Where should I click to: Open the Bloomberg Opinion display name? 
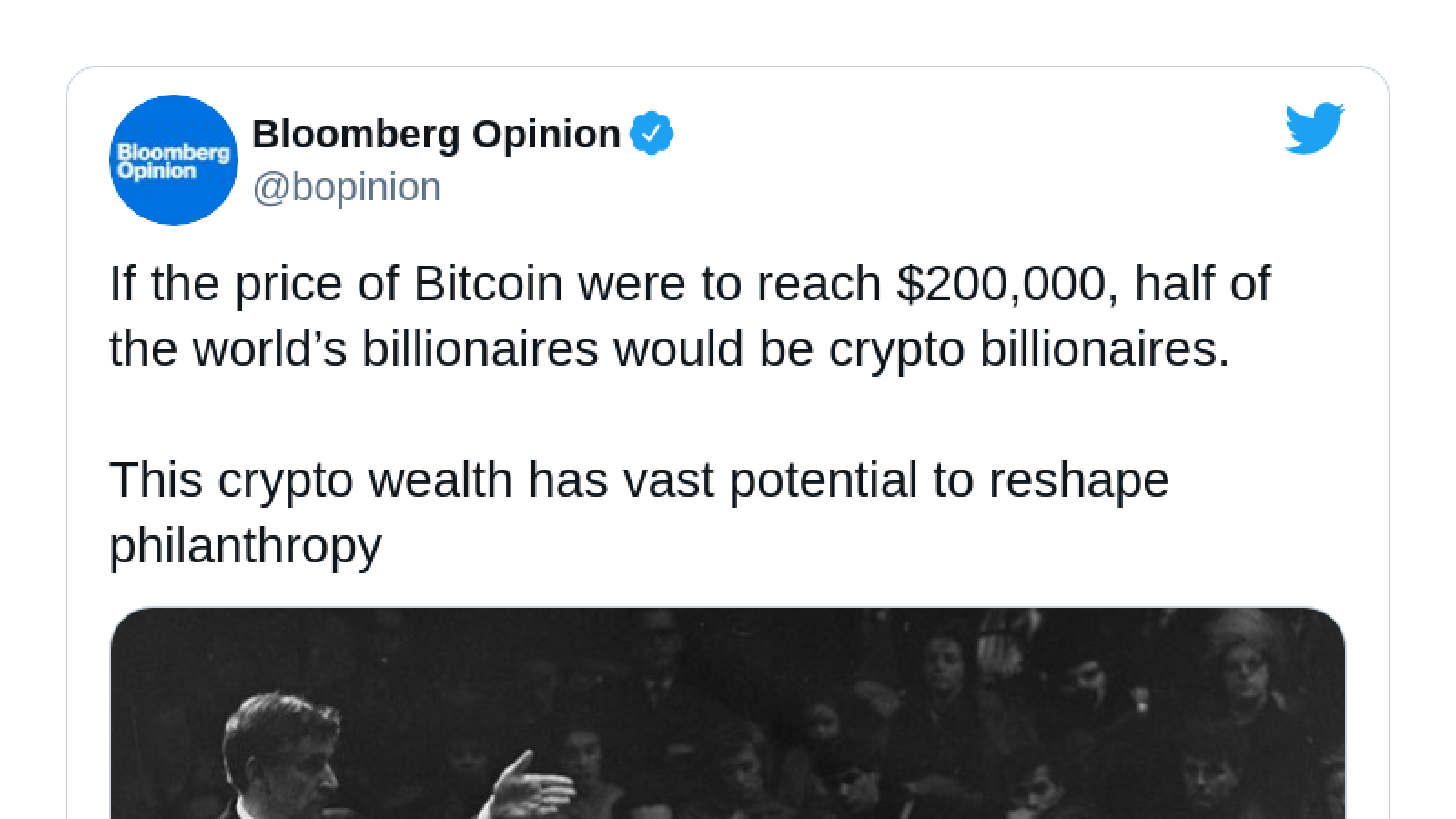pyautogui.click(x=436, y=134)
